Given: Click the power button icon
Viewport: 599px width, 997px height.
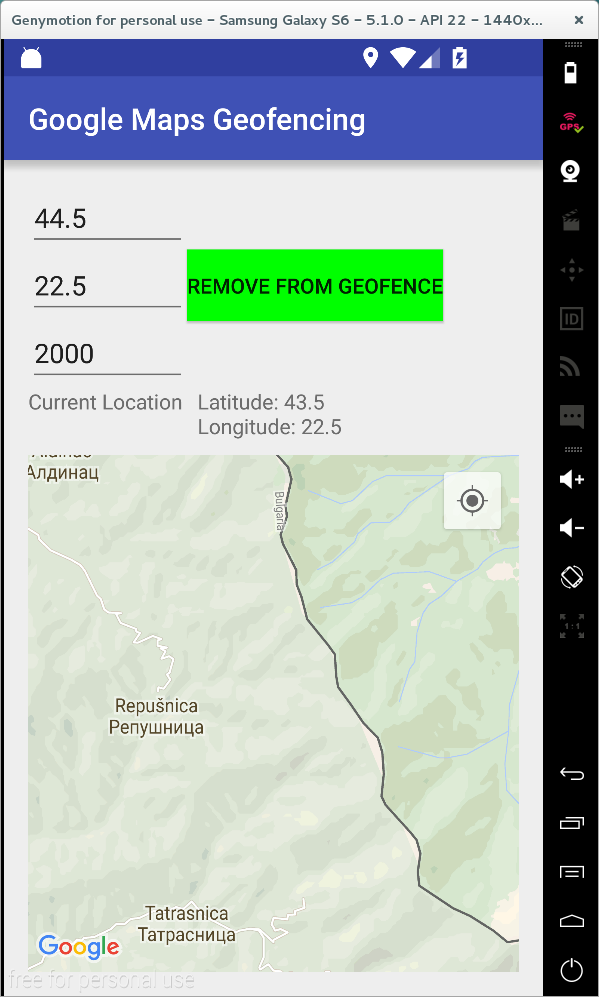Looking at the screenshot, I should coord(571,970).
